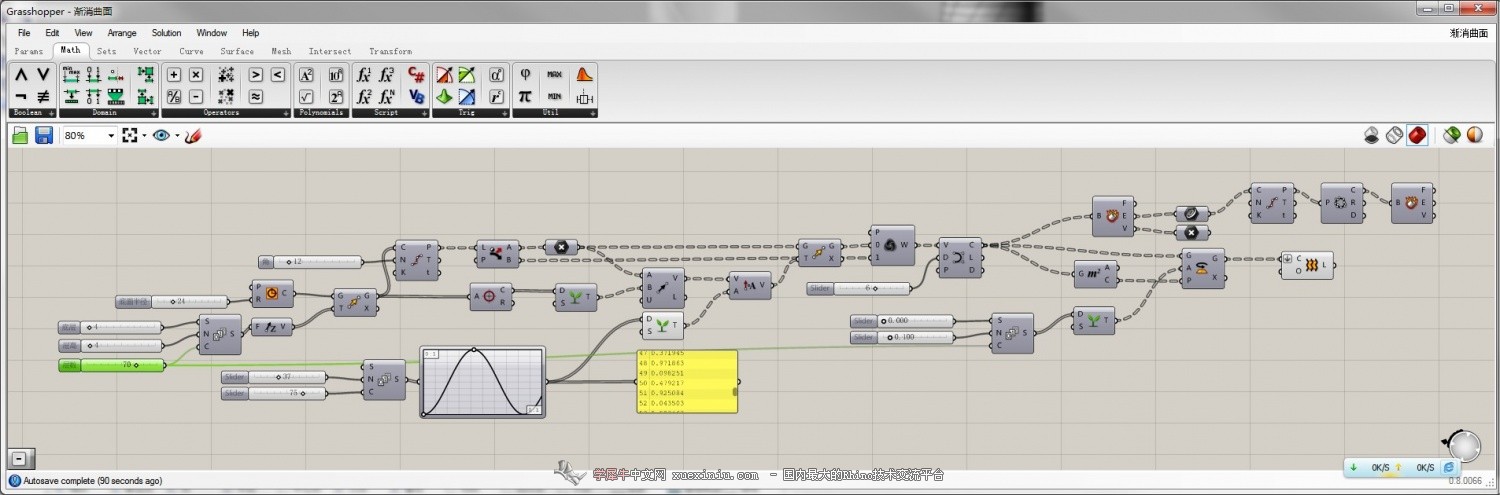1500x495 pixels.
Task: Click the document name at top right
Action: pos(1468,33)
